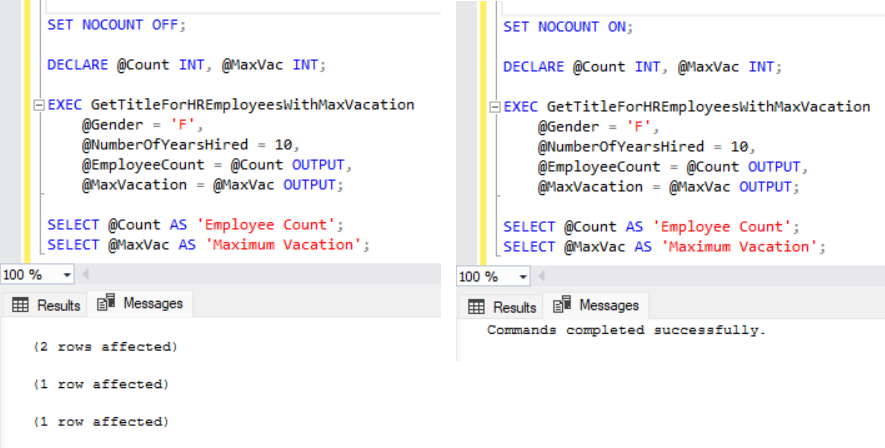Click 'Commands completed successfully.' message text
This screenshot has width=885, height=448.
tap(626, 330)
